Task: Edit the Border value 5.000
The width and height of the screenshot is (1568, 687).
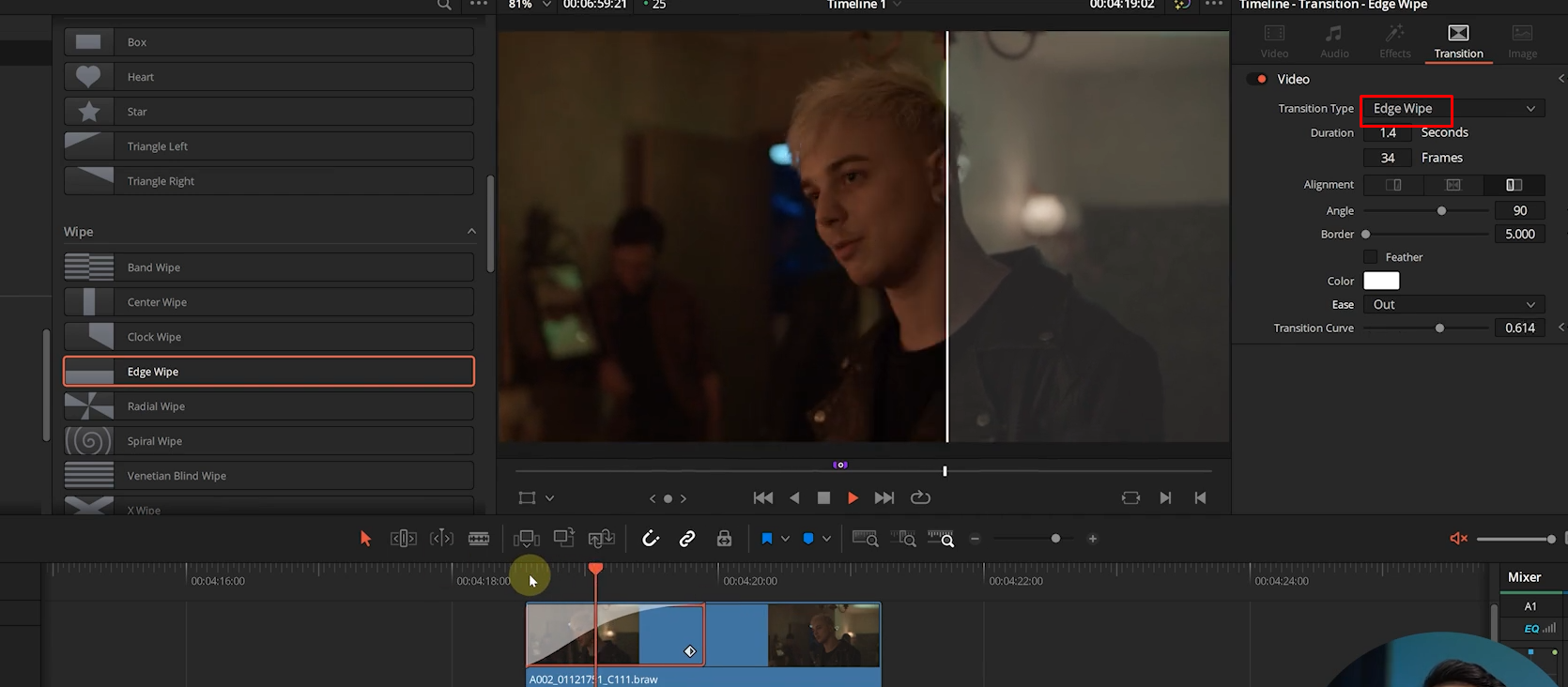Action: coord(1519,235)
